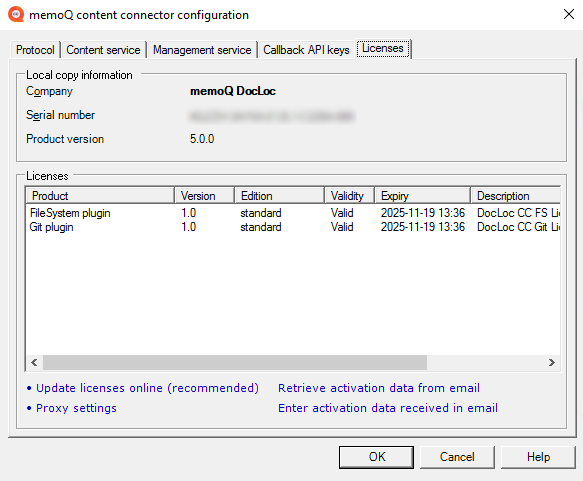Click Update licenses online (recommended) link
The width and height of the screenshot is (583, 481).
147,388
